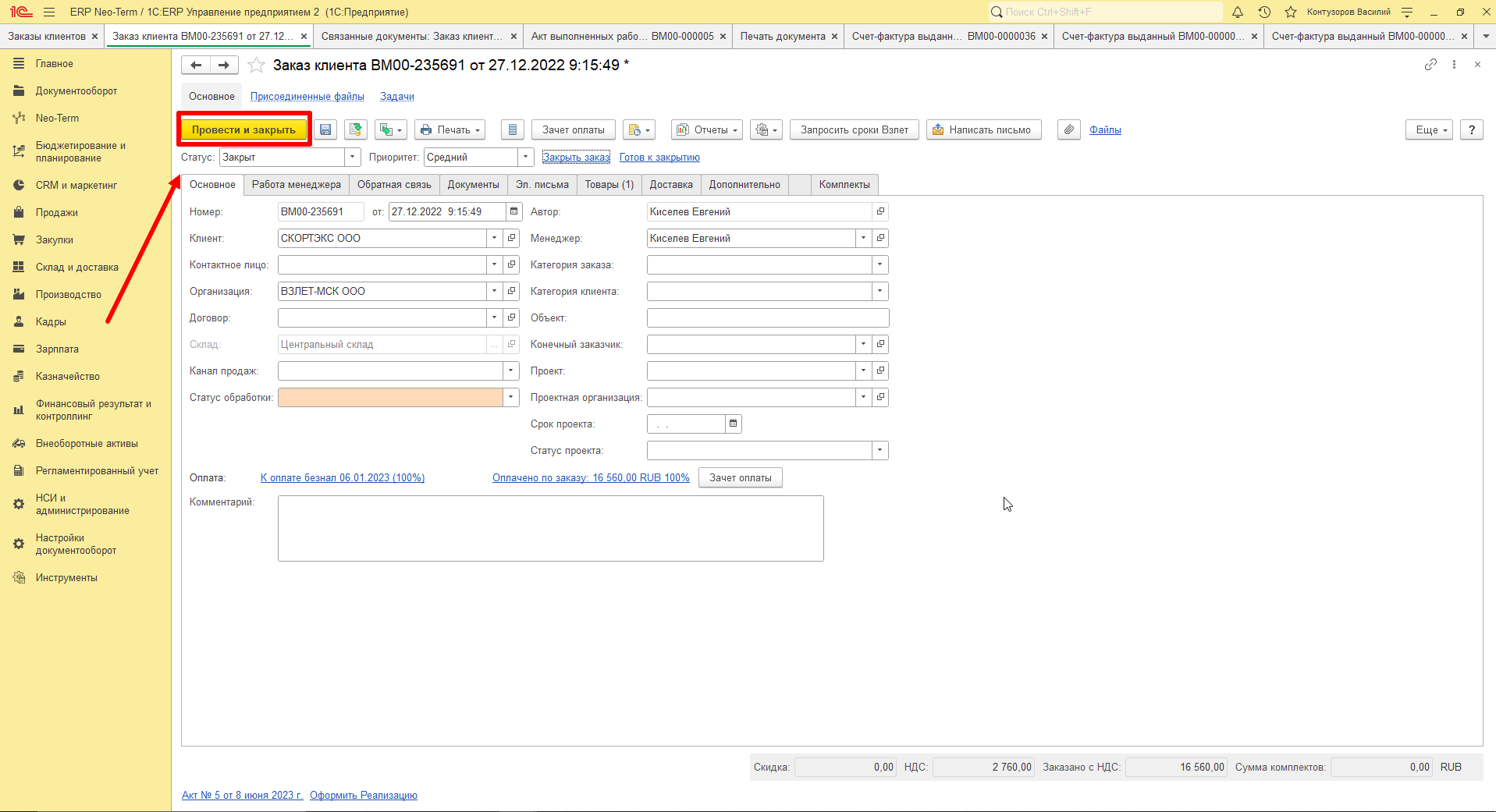Open the calendar for Срок проекта
Viewport: 1496px width, 812px height.
(x=734, y=424)
